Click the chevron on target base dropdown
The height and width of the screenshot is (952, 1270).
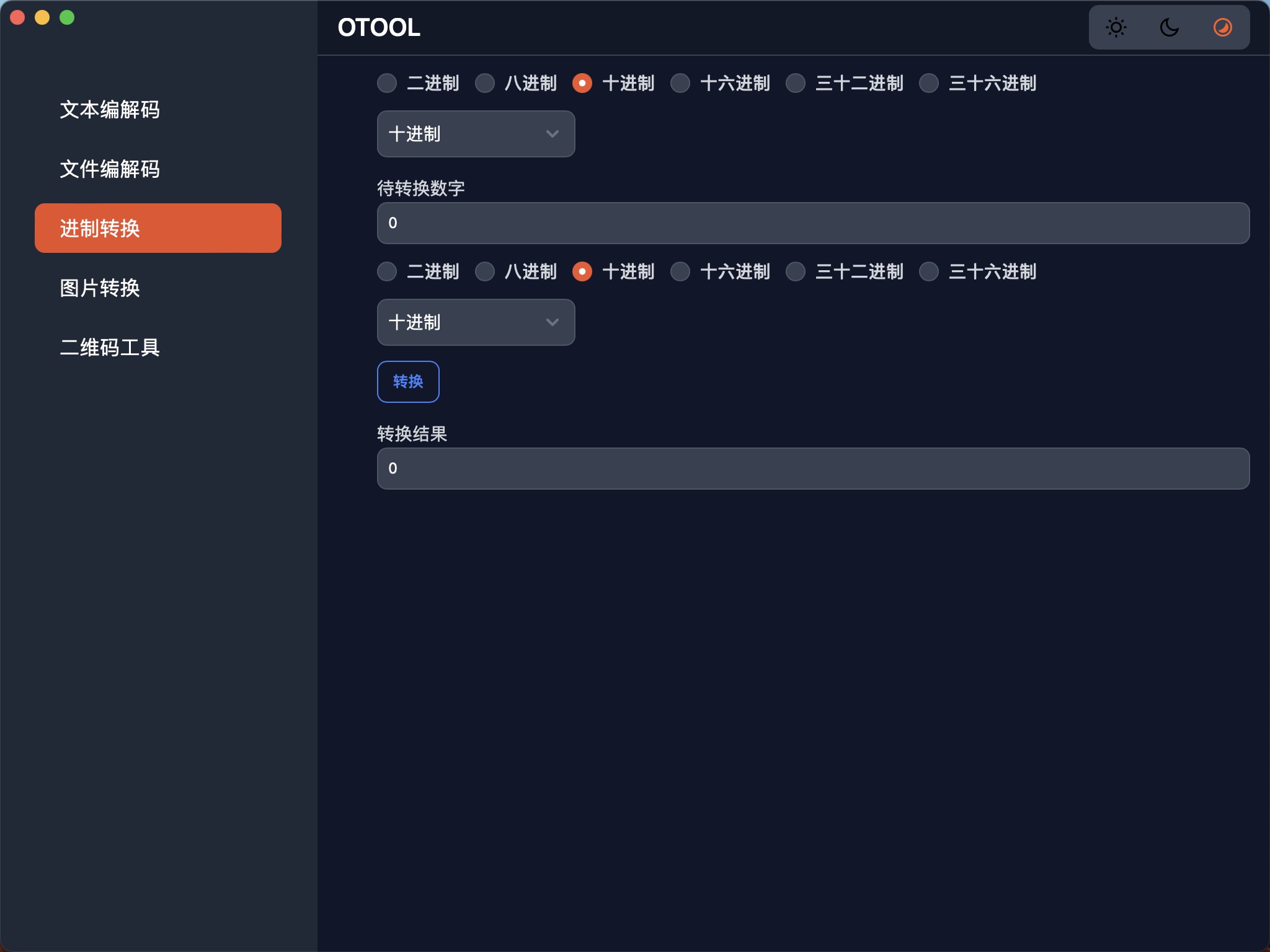pos(552,322)
